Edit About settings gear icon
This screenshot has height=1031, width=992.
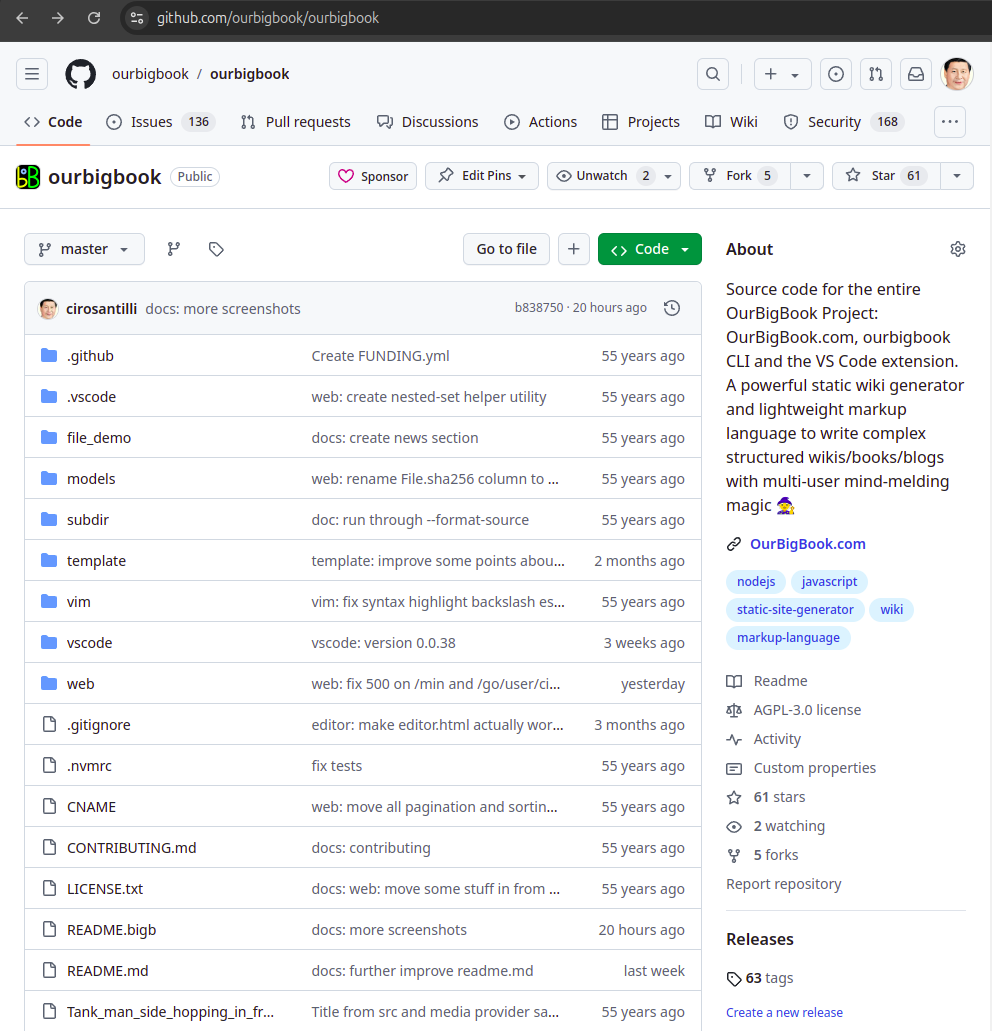coord(958,249)
